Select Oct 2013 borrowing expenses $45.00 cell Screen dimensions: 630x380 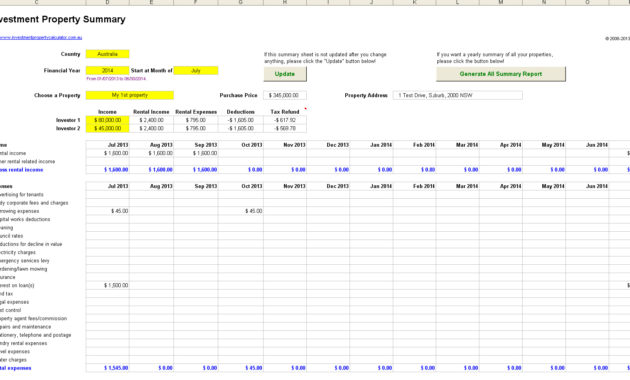pyautogui.click(x=241, y=211)
